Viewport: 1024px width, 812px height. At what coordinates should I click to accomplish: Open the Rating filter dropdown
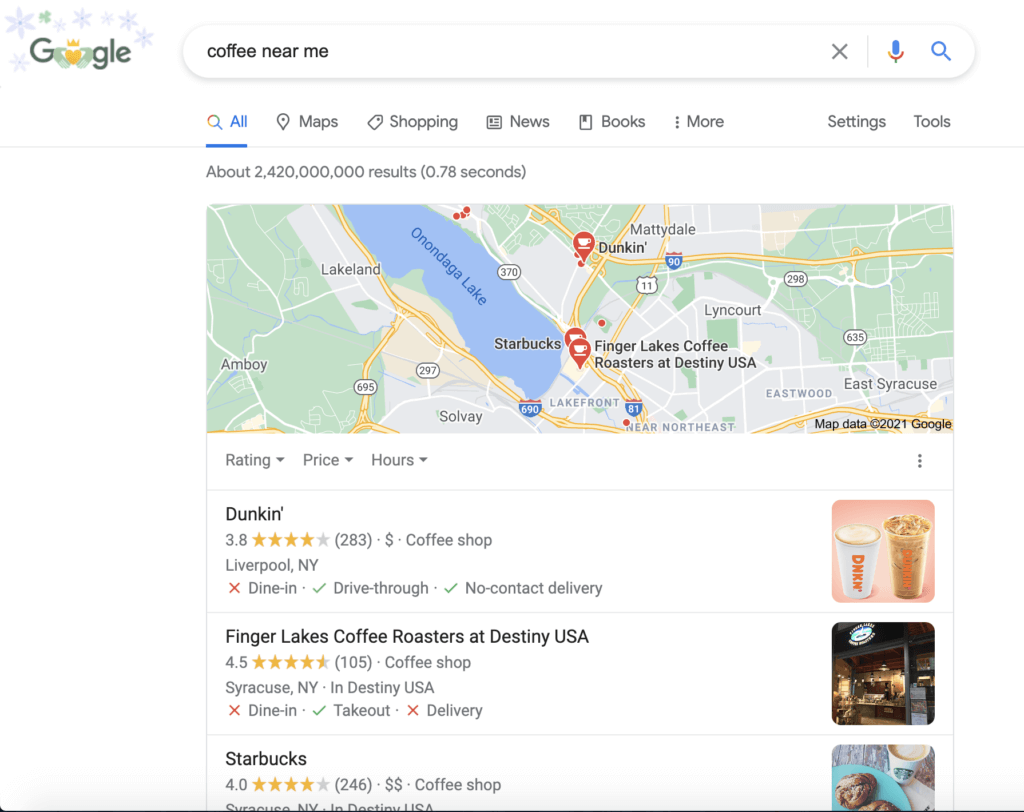[x=254, y=460]
